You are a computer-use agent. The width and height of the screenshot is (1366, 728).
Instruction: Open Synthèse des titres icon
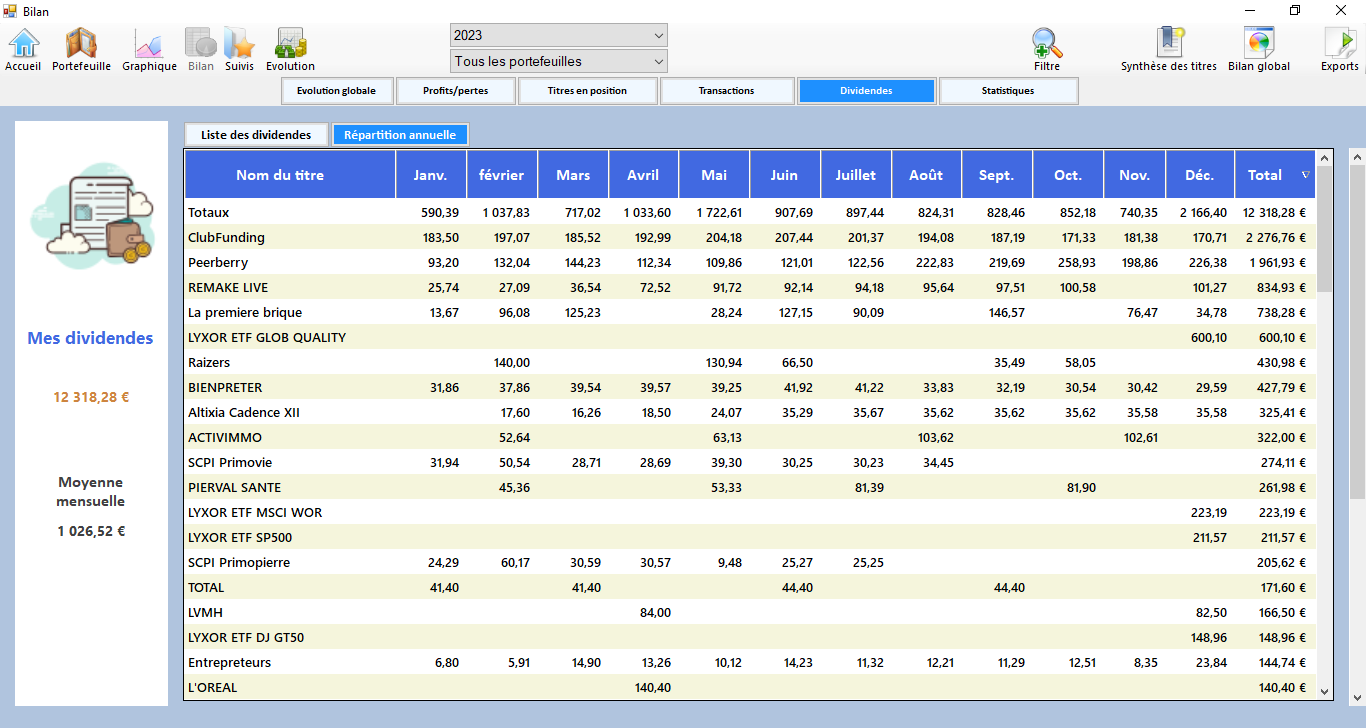click(x=1169, y=49)
